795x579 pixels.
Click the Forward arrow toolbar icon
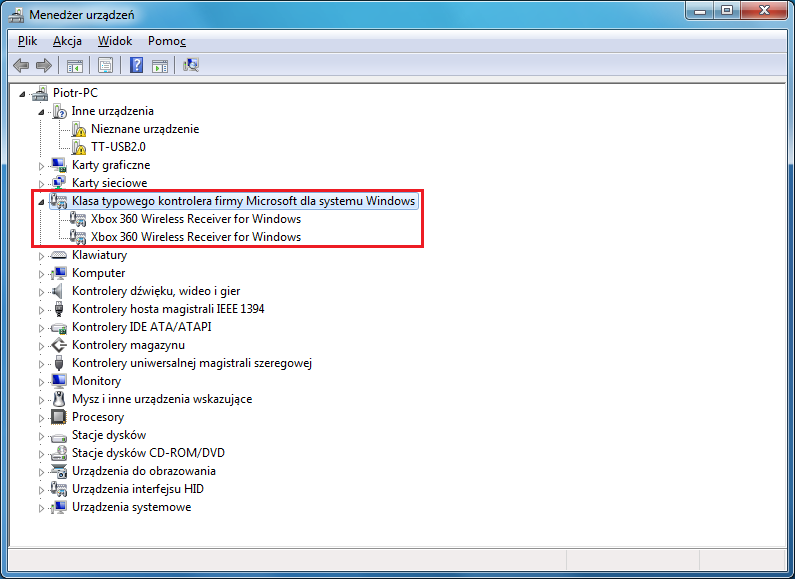pyautogui.click(x=44, y=65)
